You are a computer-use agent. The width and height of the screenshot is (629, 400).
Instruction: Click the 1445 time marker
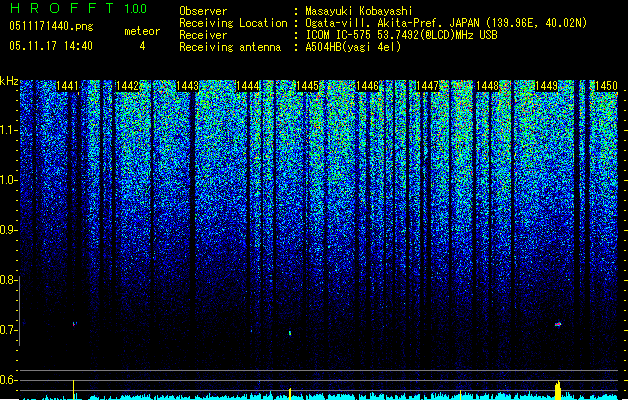(307, 86)
